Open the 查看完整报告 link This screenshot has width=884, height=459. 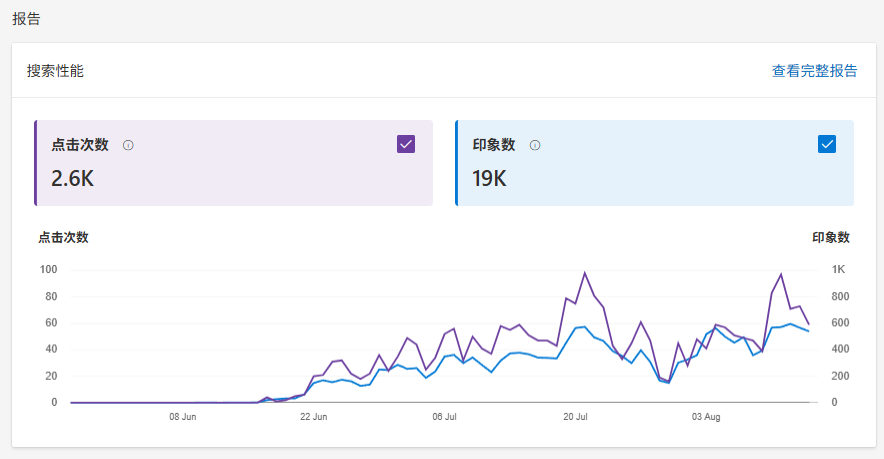click(814, 71)
